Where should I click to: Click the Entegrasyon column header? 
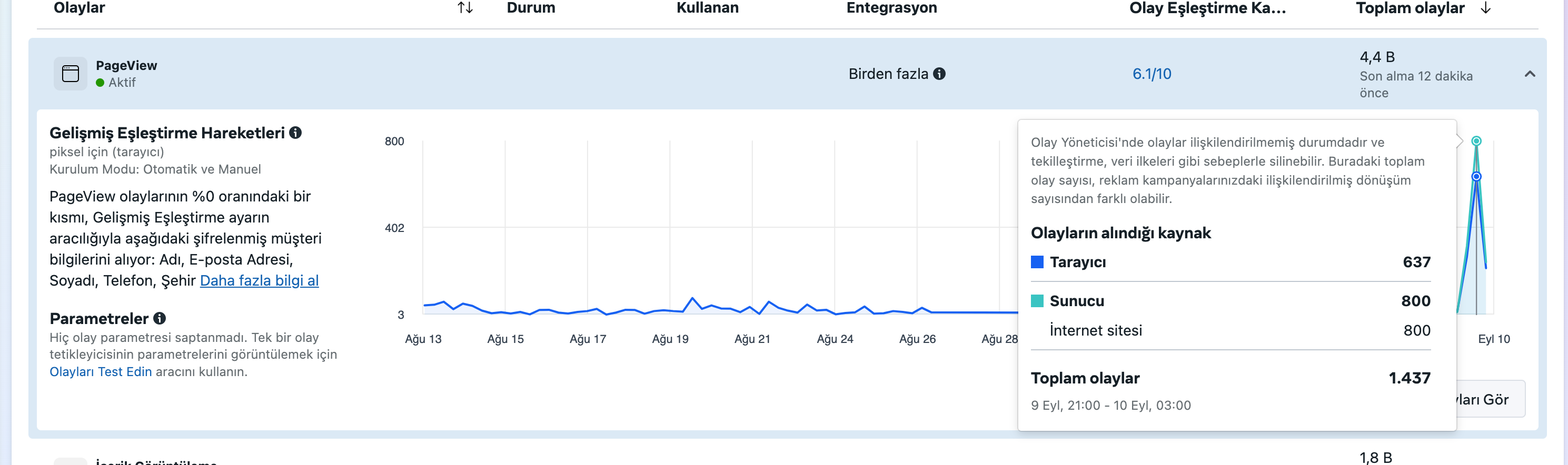[891, 8]
